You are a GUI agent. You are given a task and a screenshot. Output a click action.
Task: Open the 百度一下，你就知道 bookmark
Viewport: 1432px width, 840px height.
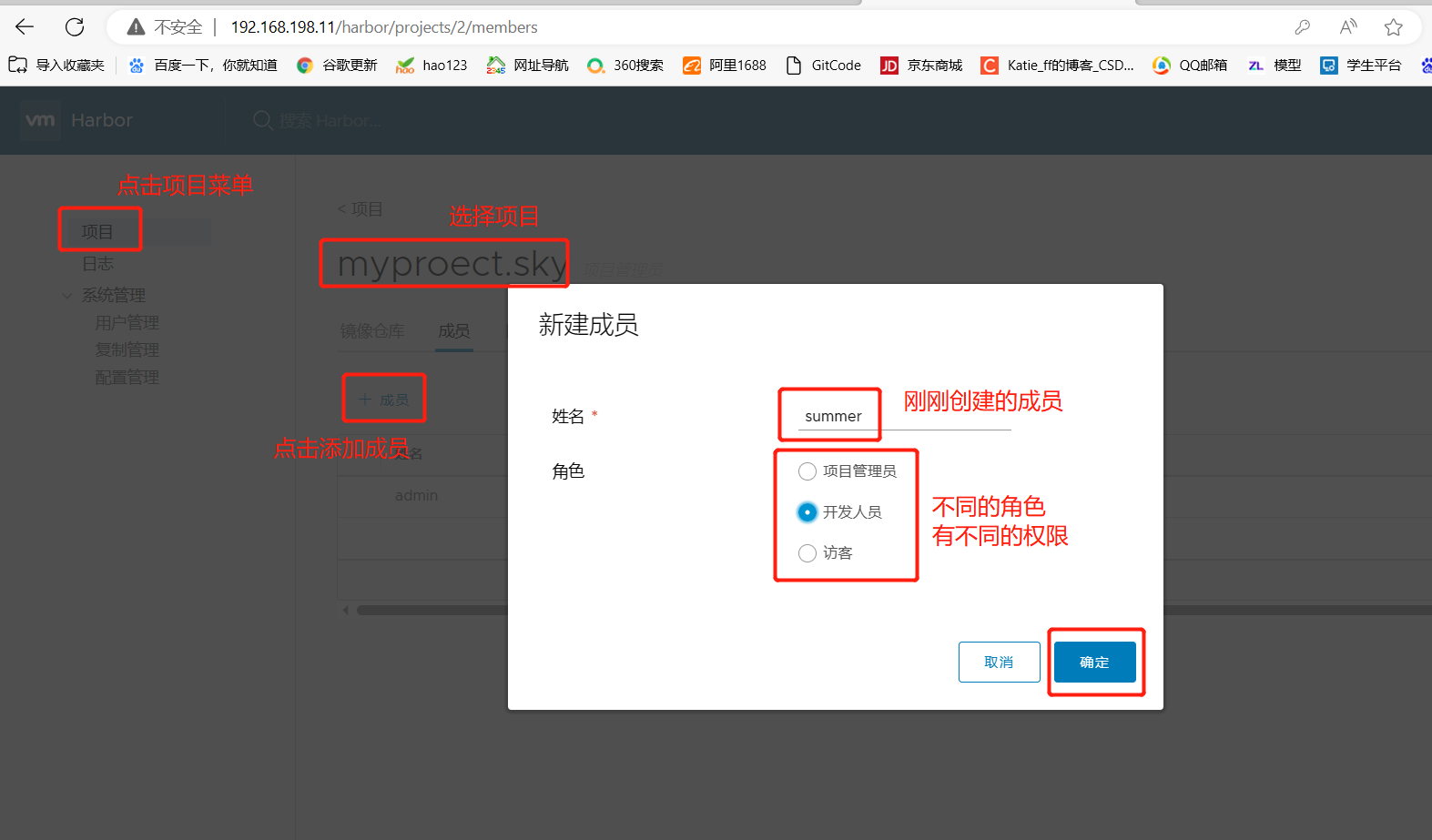tap(202, 65)
